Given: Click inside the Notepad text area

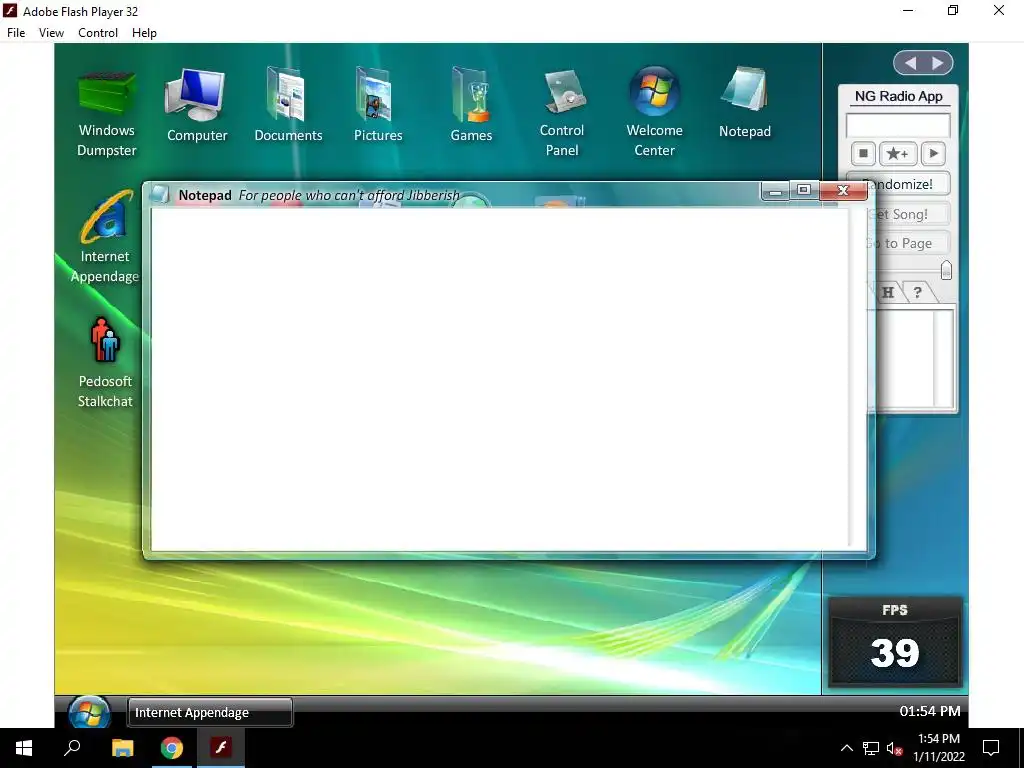Looking at the screenshot, I should (499, 380).
